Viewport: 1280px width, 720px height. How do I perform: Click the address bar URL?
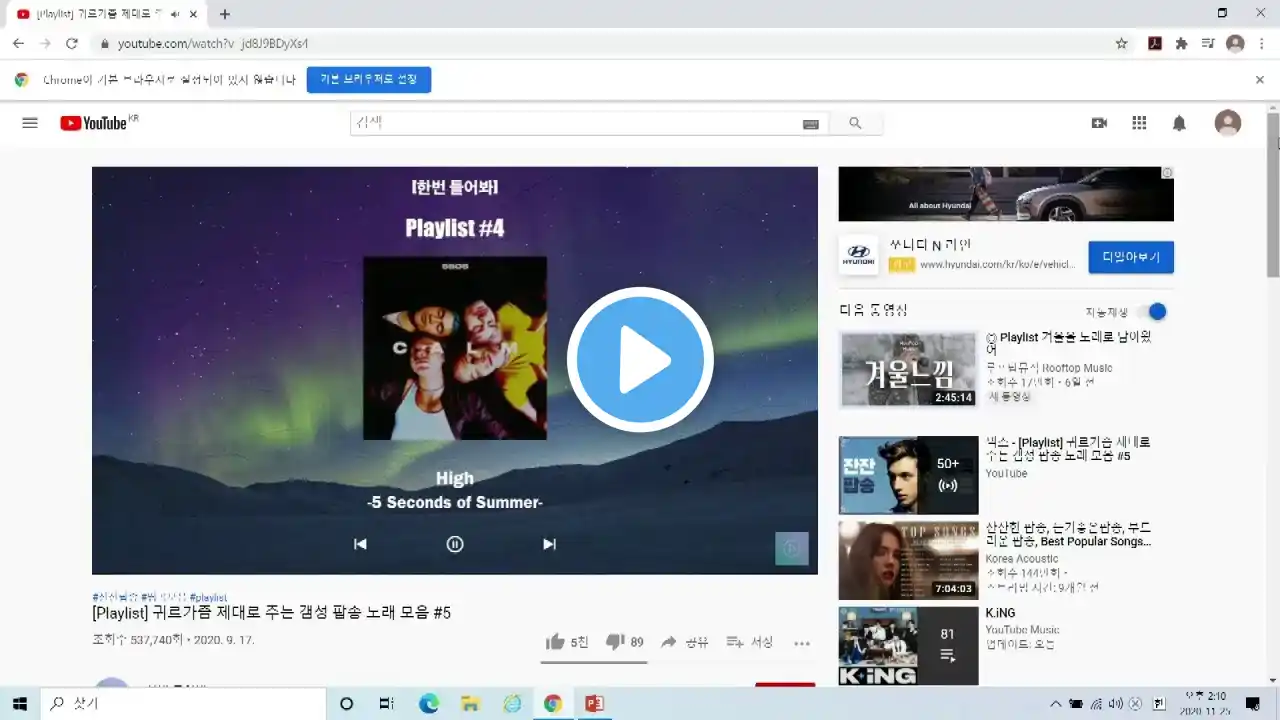tap(213, 44)
